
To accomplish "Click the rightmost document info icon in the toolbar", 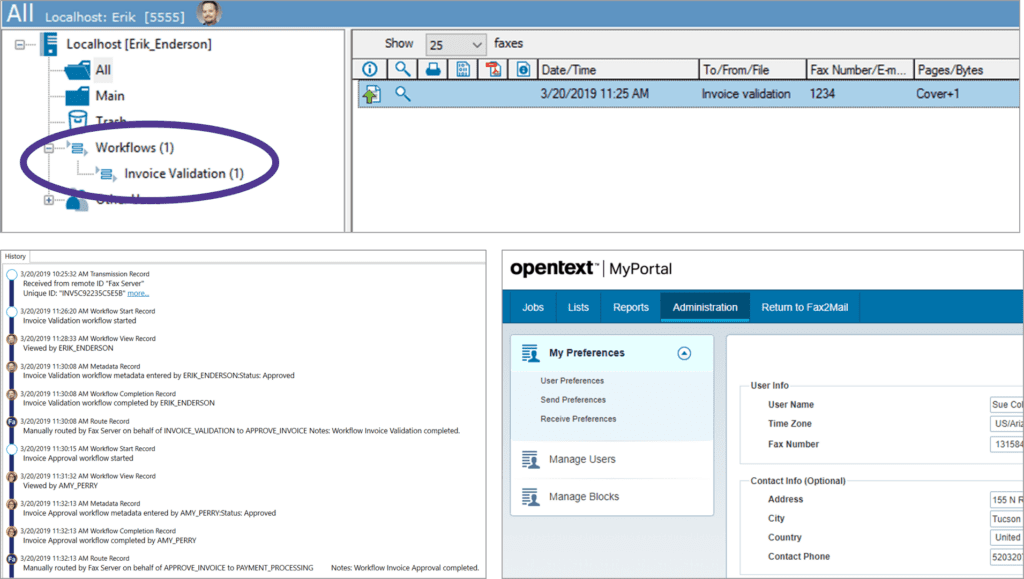I will pos(524,69).
